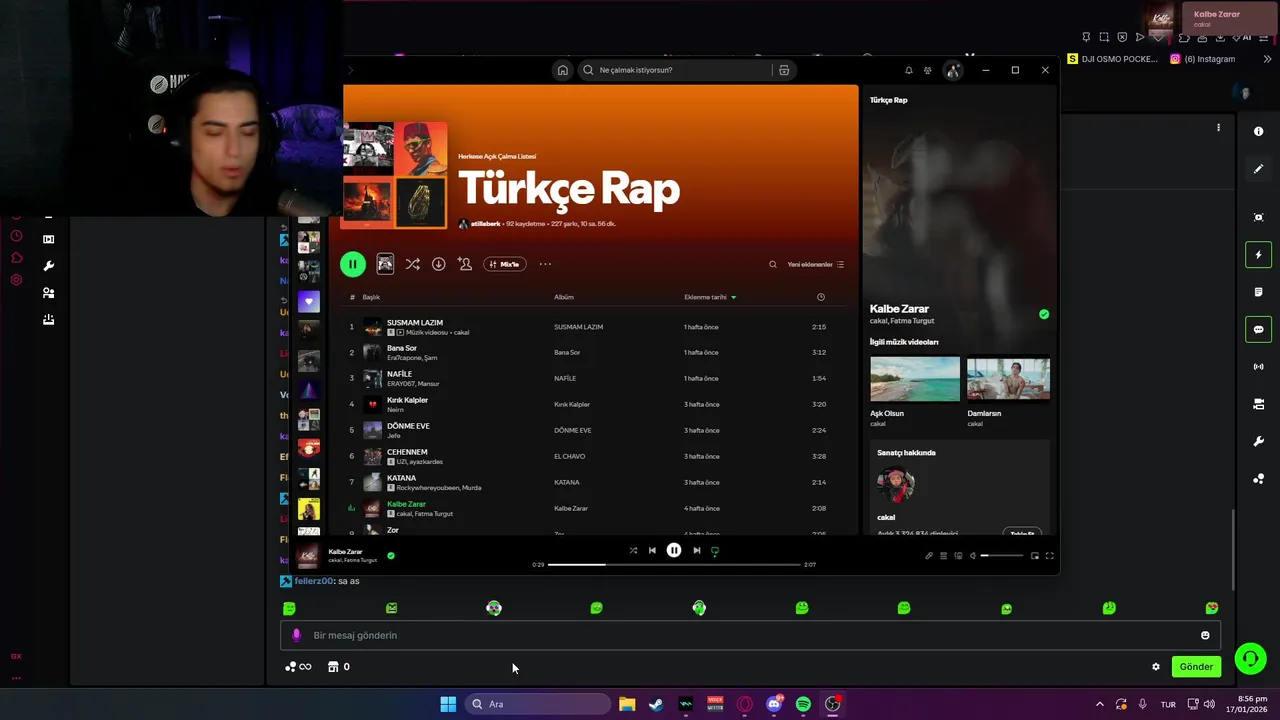1280x720 pixels.
Task: Pause the Türkçe Rap playlist with the green button
Action: tap(352, 264)
